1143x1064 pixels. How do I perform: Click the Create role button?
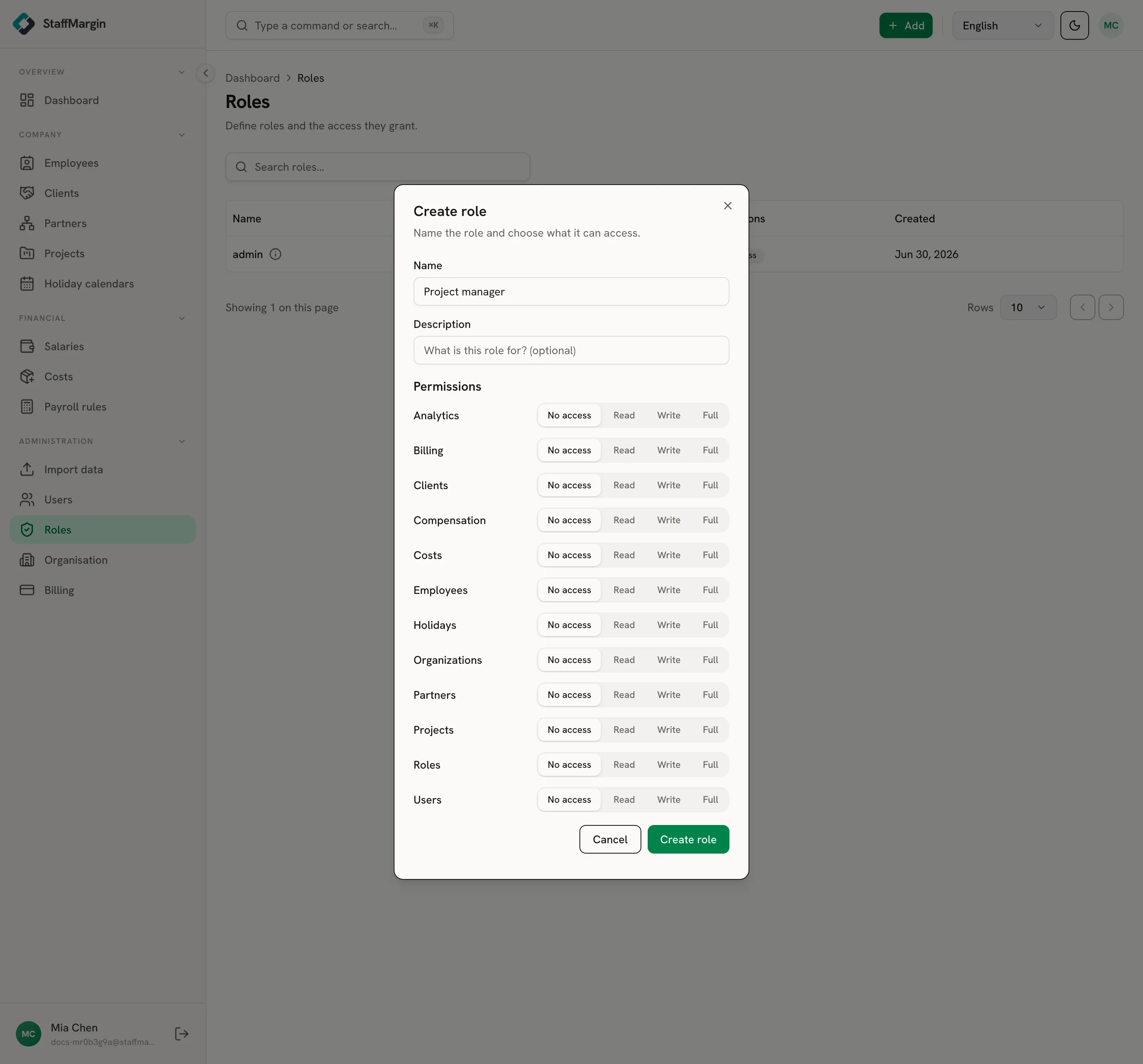point(688,840)
